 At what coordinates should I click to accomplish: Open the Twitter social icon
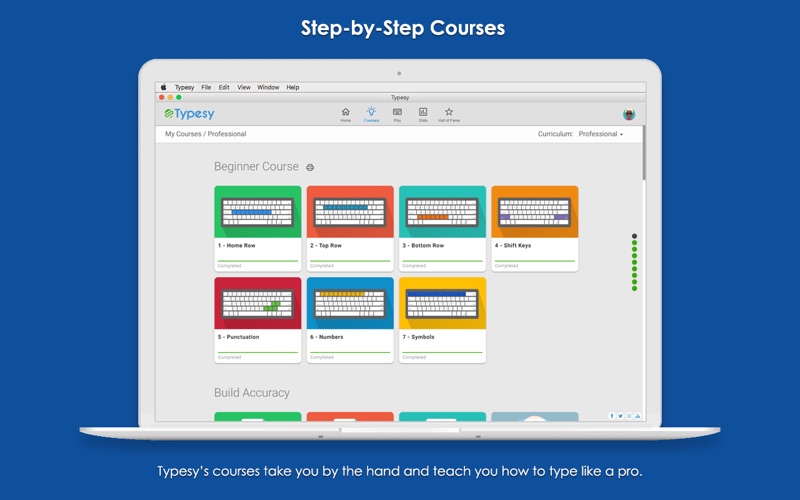click(x=620, y=416)
